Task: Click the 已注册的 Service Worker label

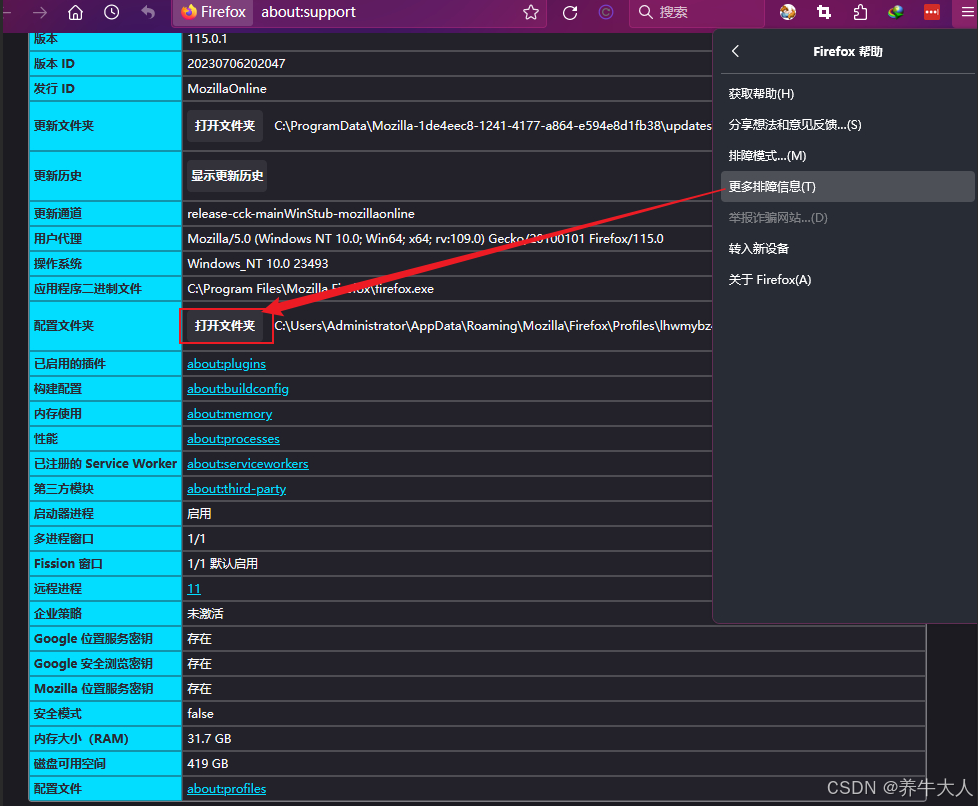Action: point(105,464)
